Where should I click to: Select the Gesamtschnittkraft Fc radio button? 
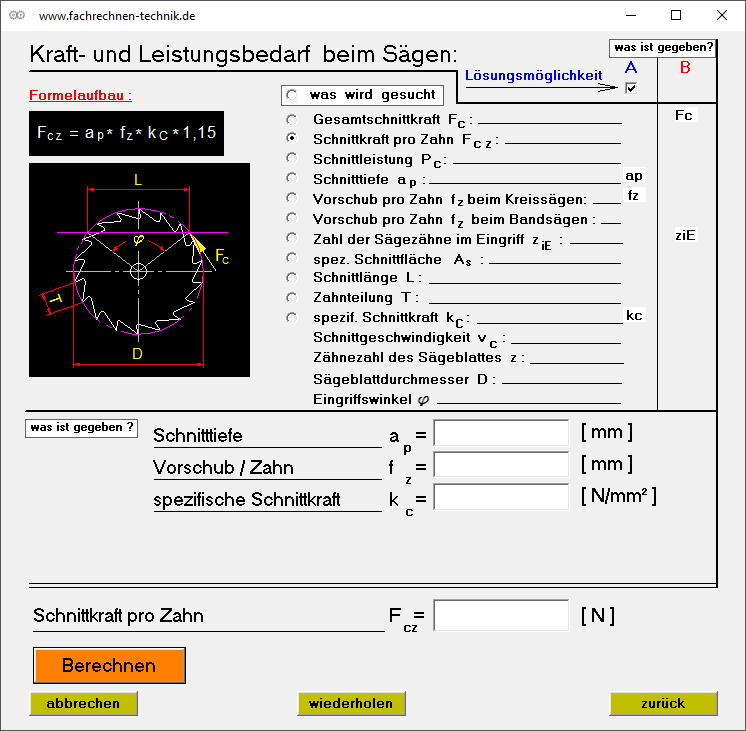click(x=292, y=118)
